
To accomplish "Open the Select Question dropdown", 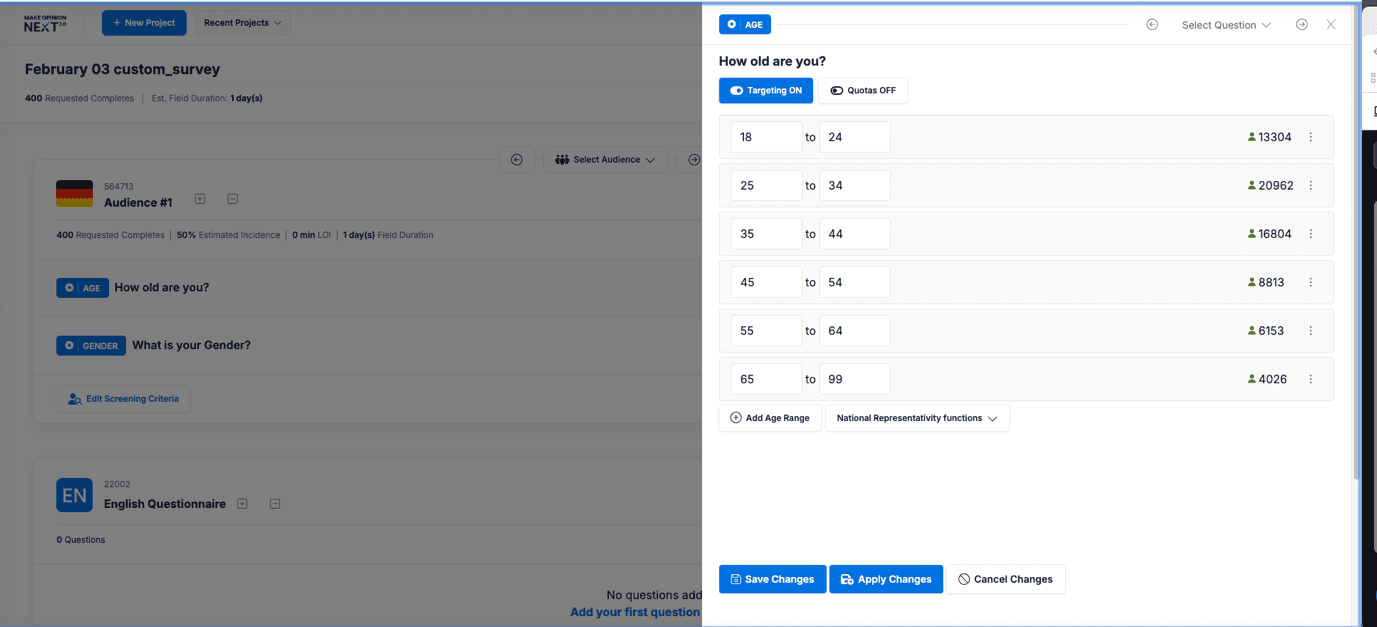I will pos(1226,24).
